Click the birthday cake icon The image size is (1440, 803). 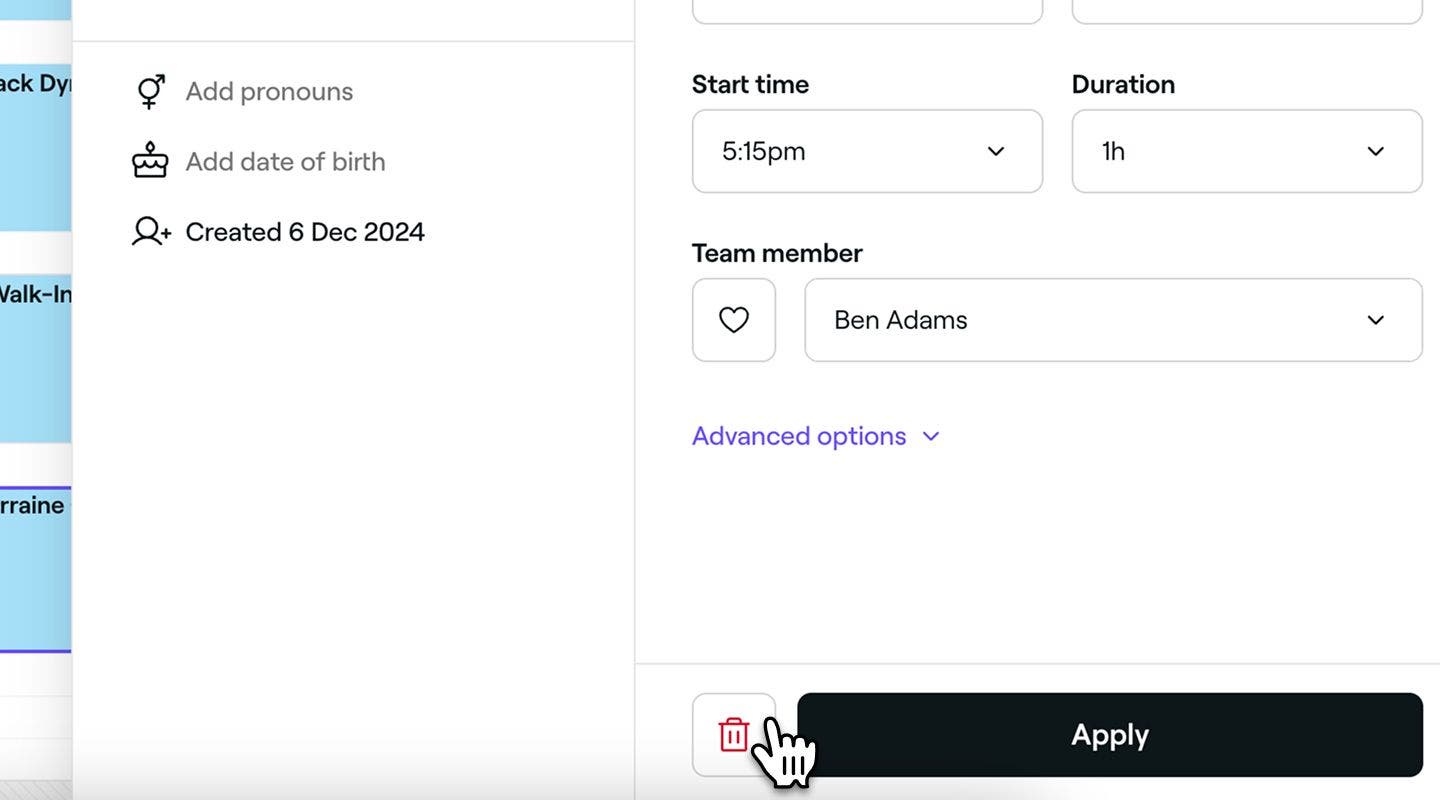[x=150, y=160]
